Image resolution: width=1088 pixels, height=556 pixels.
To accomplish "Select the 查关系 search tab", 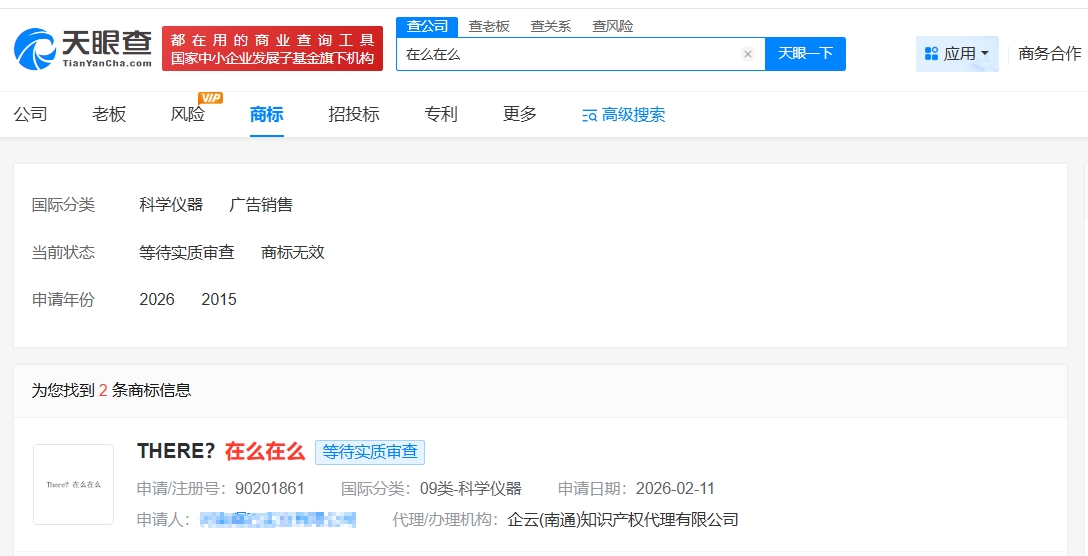I will [551, 26].
